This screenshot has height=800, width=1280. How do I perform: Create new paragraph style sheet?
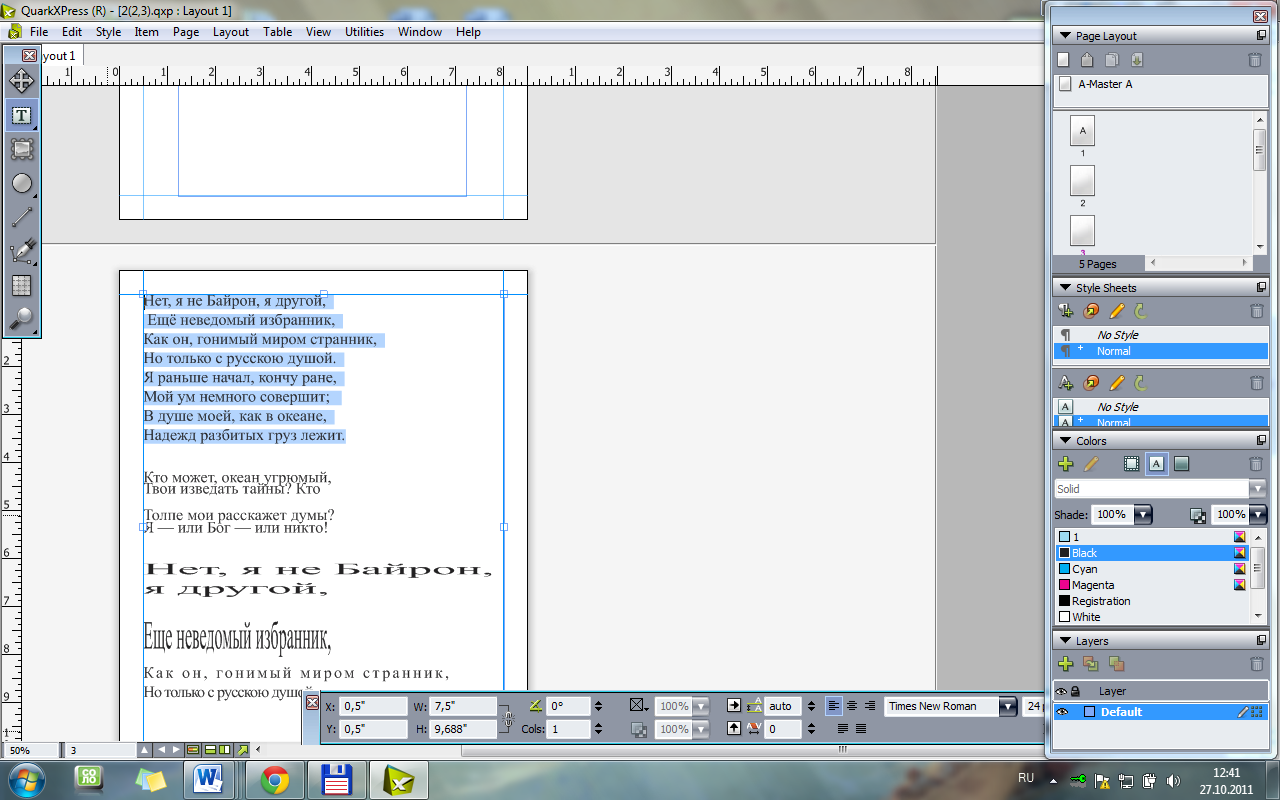1065,311
